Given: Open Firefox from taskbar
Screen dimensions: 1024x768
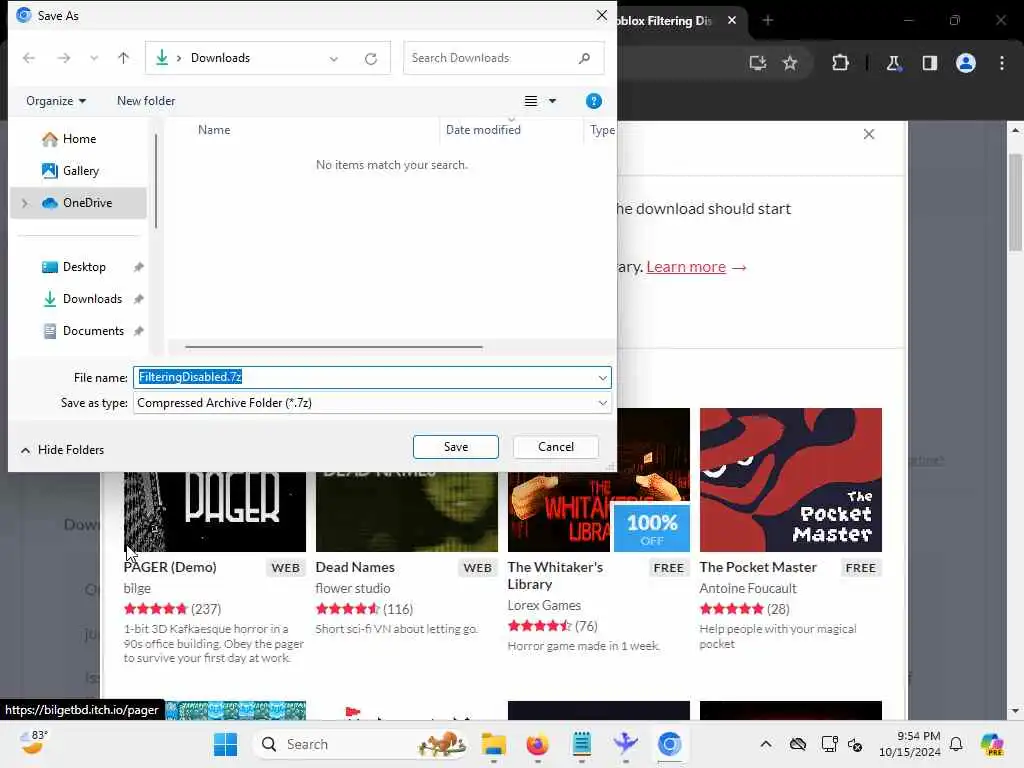Looking at the screenshot, I should point(537,744).
